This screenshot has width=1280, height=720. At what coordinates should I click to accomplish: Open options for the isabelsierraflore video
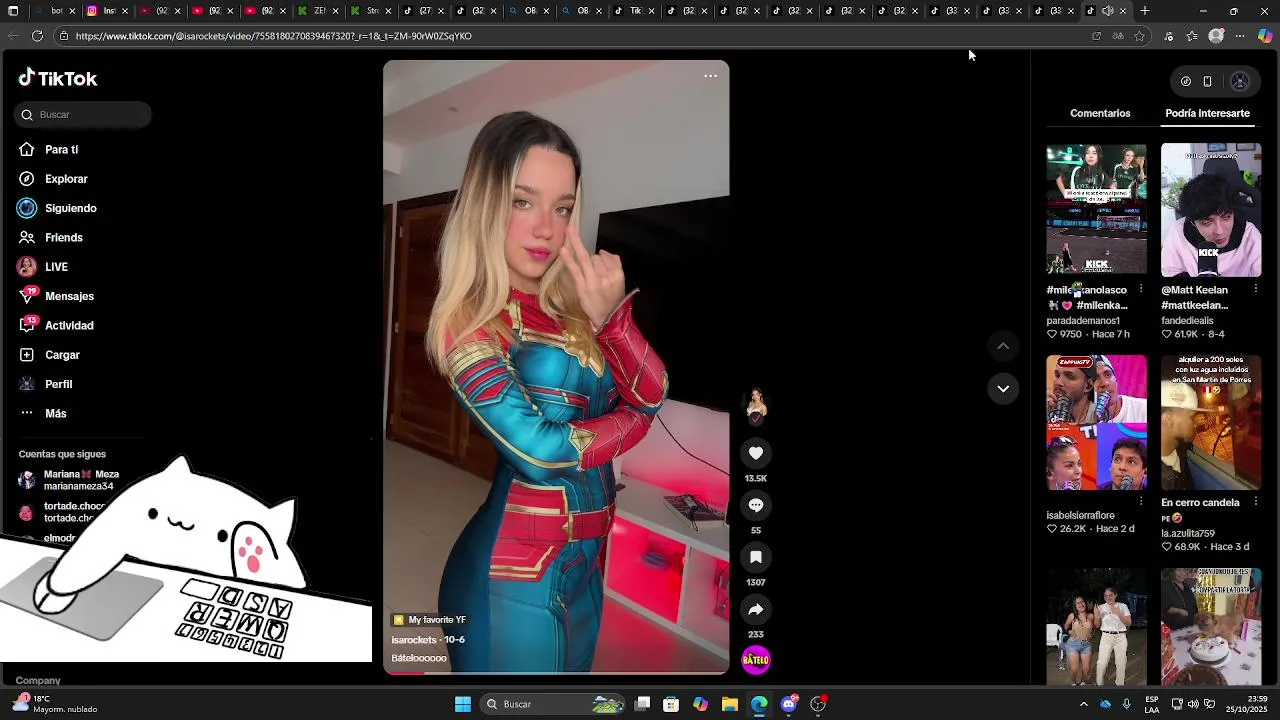(x=1141, y=502)
